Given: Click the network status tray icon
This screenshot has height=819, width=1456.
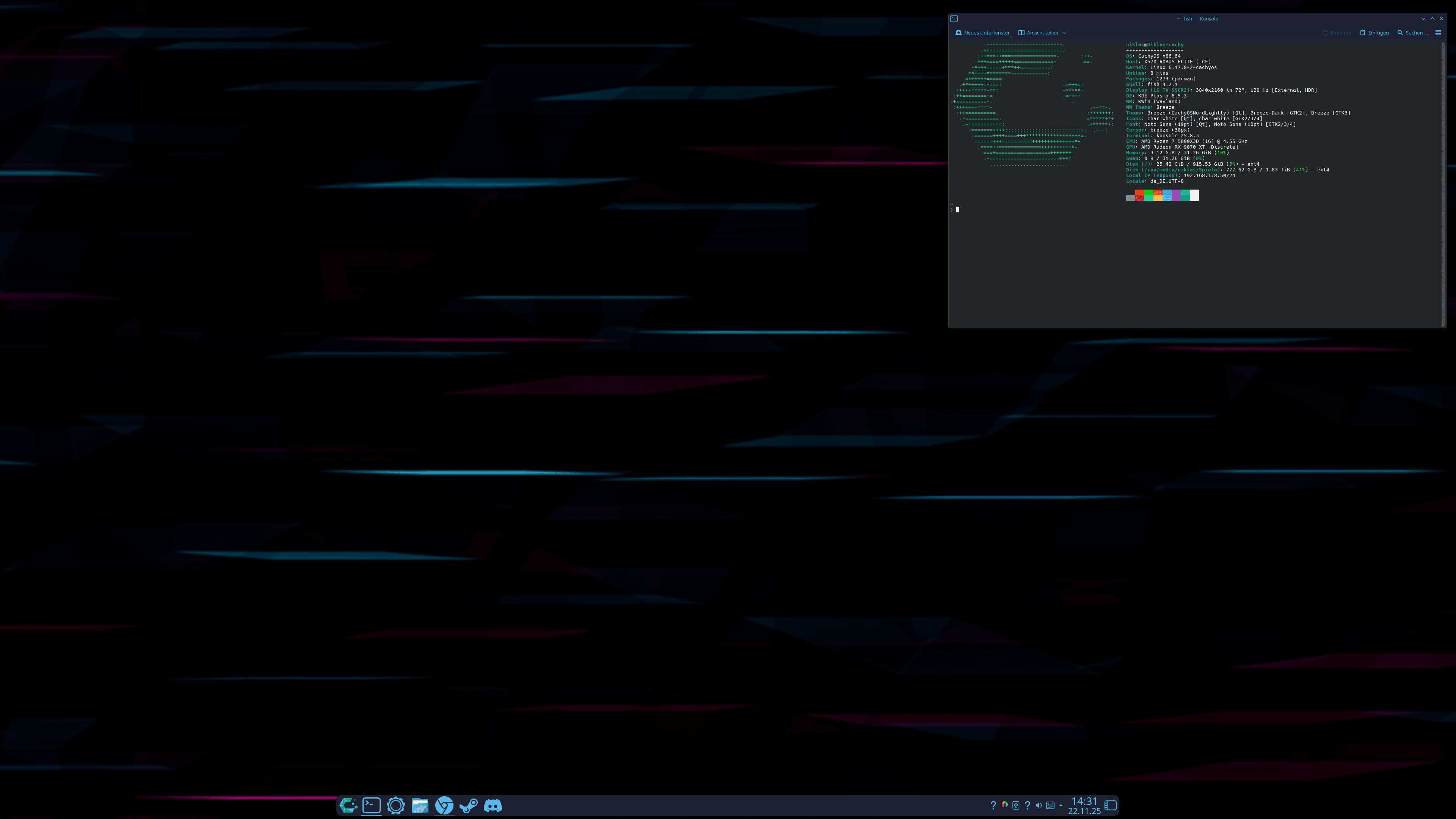Looking at the screenshot, I should pyautogui.click(x=1050, y=805).
